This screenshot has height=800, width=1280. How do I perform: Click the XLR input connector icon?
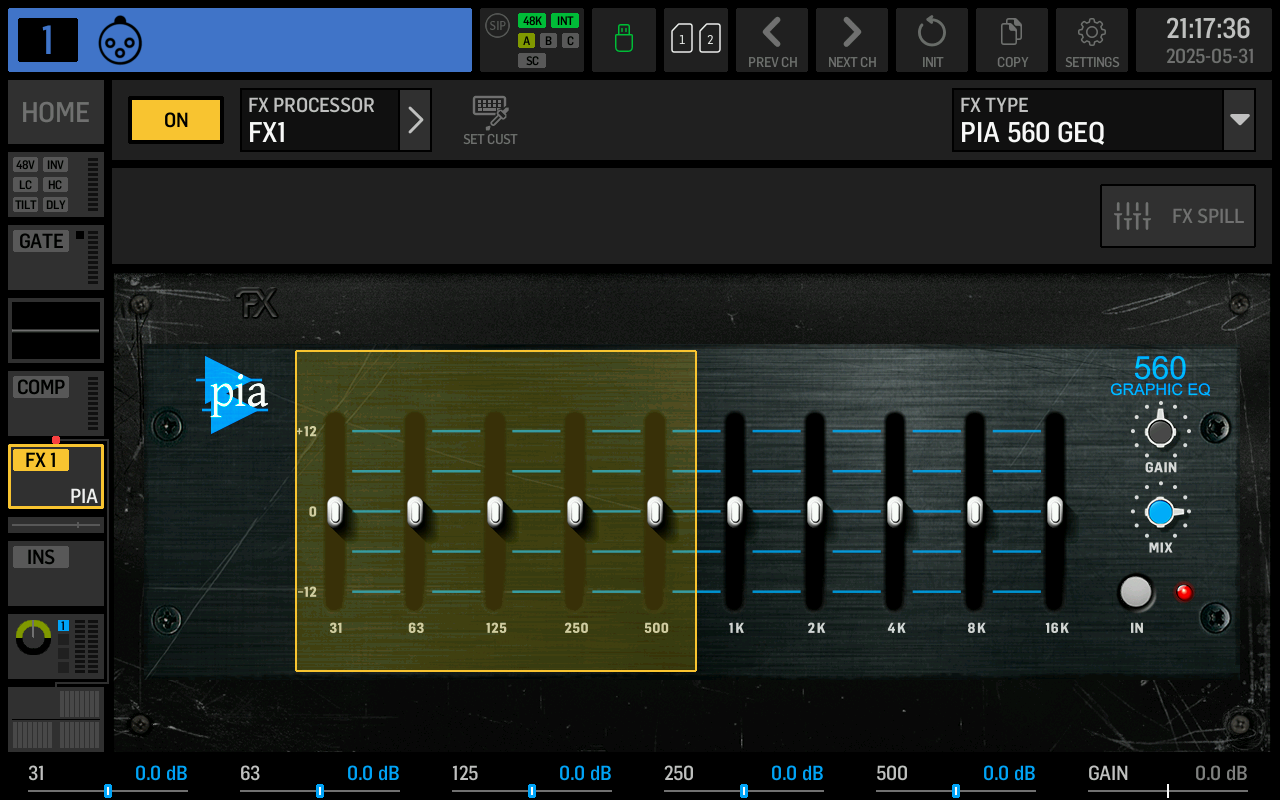pyautogui.click(x=120, y=40)
